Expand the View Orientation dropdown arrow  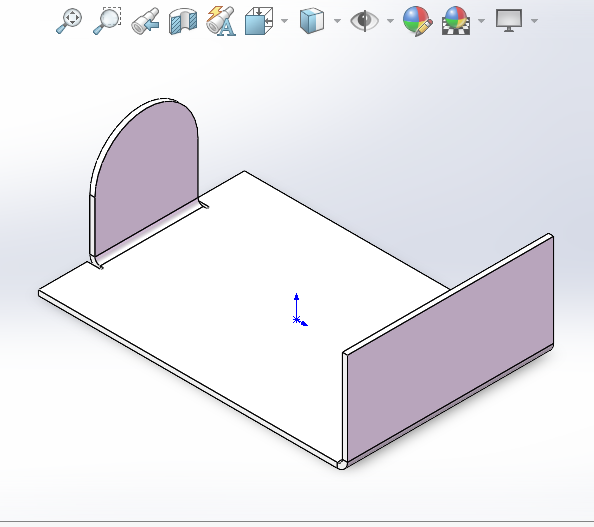point(284,21)
